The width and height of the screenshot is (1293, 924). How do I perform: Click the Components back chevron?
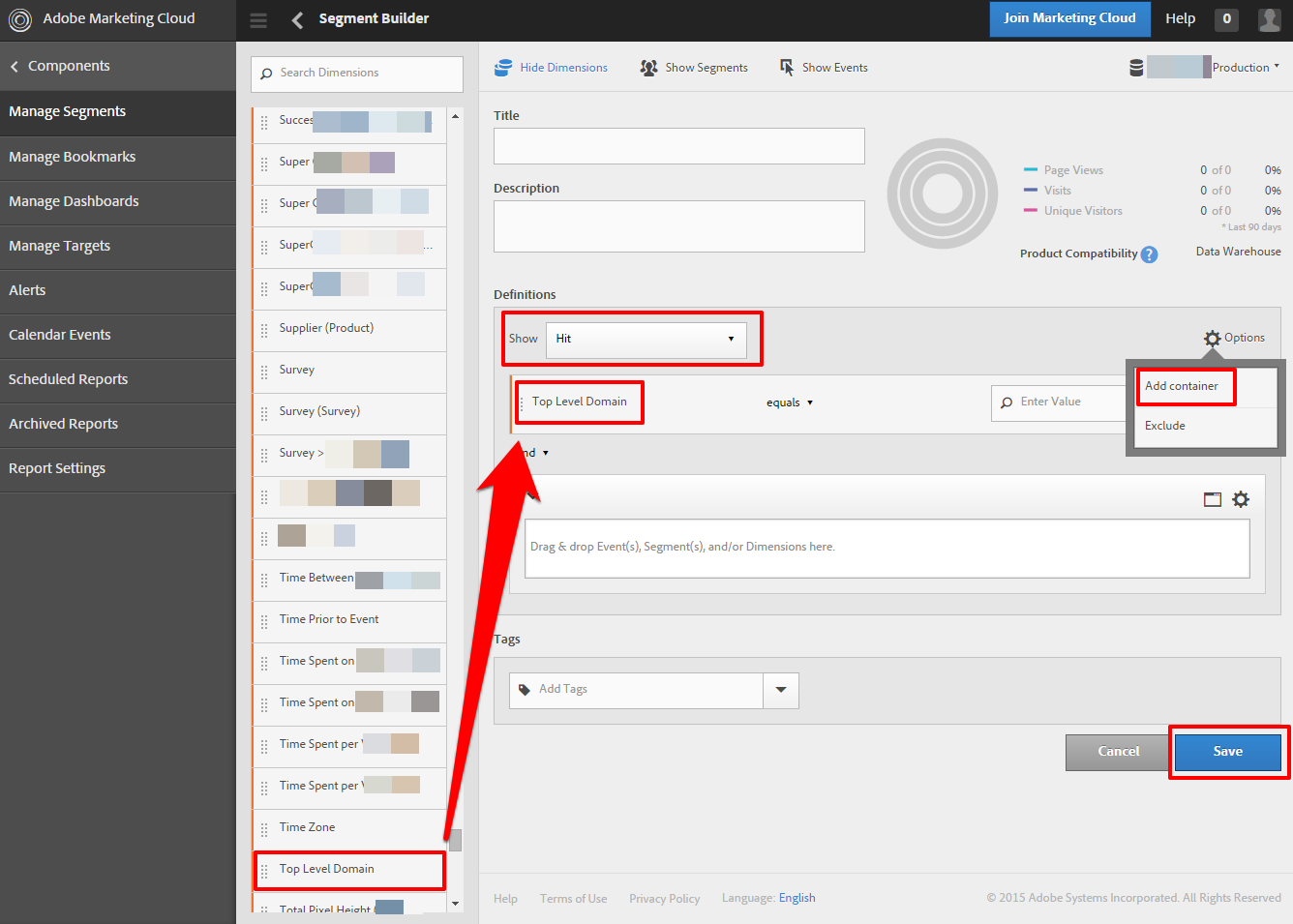(x=15, y=67)
